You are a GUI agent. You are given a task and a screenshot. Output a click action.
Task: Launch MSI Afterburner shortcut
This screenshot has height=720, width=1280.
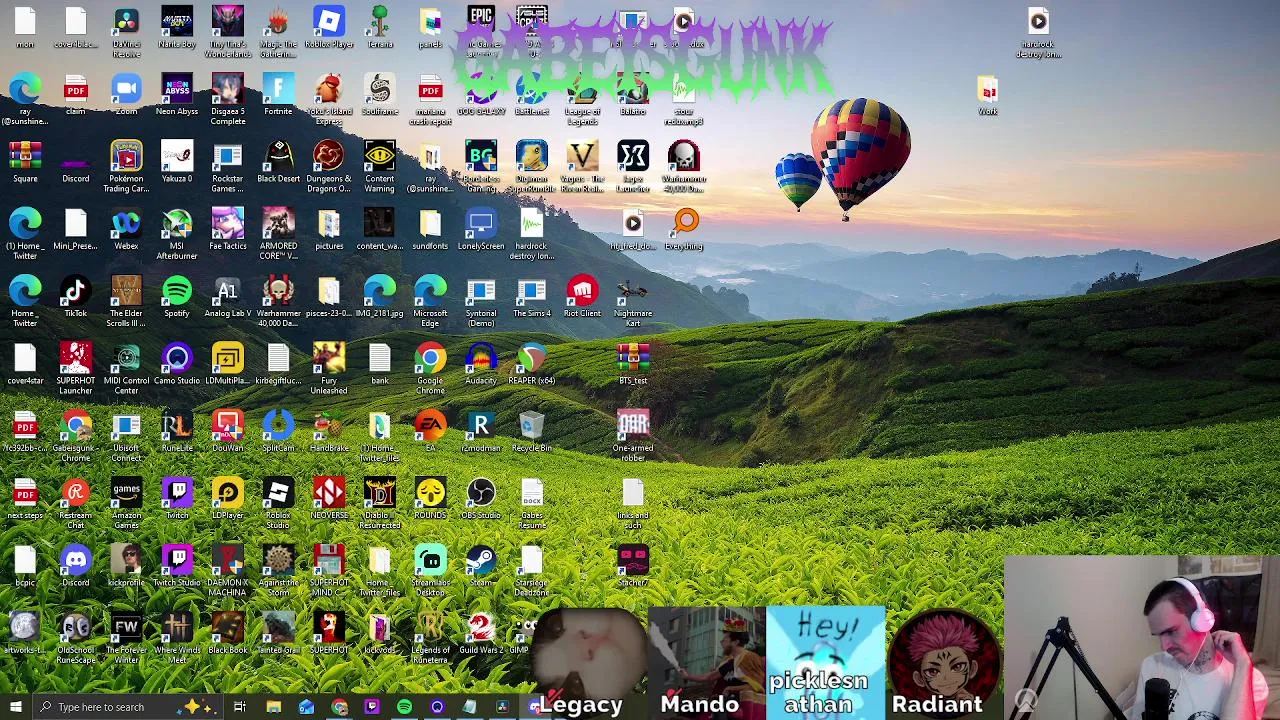(177, 234)
